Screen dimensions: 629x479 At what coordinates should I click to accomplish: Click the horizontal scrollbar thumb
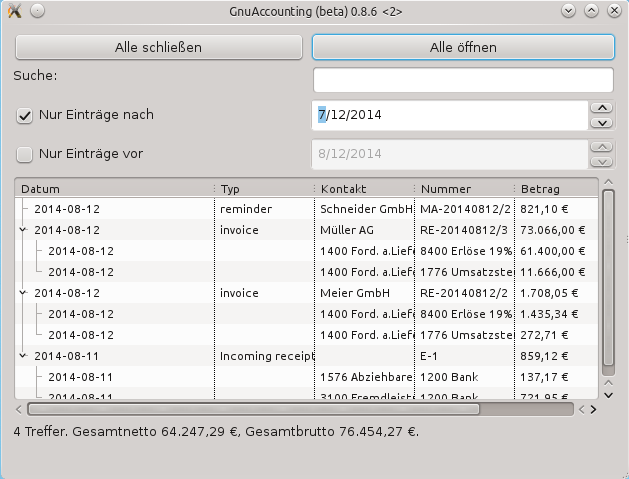tap(254, 410)
